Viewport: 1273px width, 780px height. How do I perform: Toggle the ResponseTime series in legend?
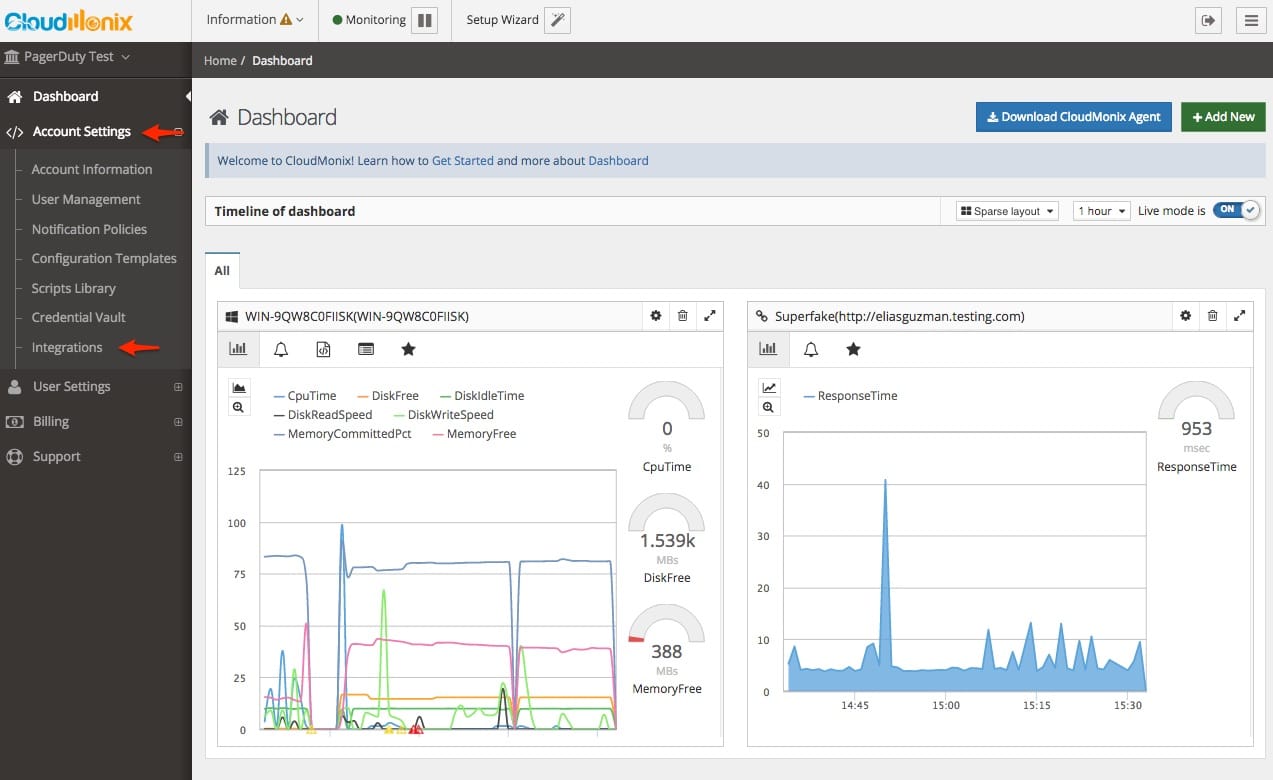(x=856, y=396)
